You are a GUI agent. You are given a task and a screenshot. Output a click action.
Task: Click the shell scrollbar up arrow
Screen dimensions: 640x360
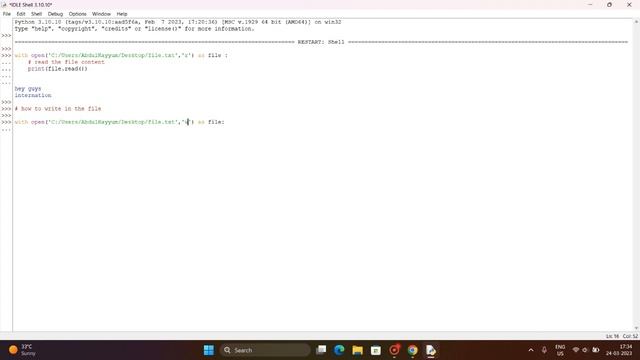(636, 22)
